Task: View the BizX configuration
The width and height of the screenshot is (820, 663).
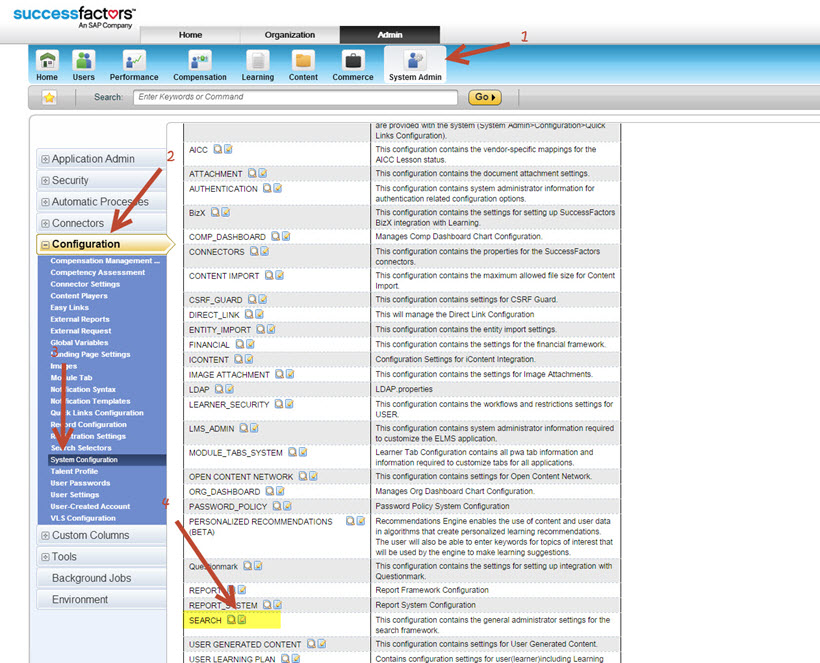Action: [215, 212]
